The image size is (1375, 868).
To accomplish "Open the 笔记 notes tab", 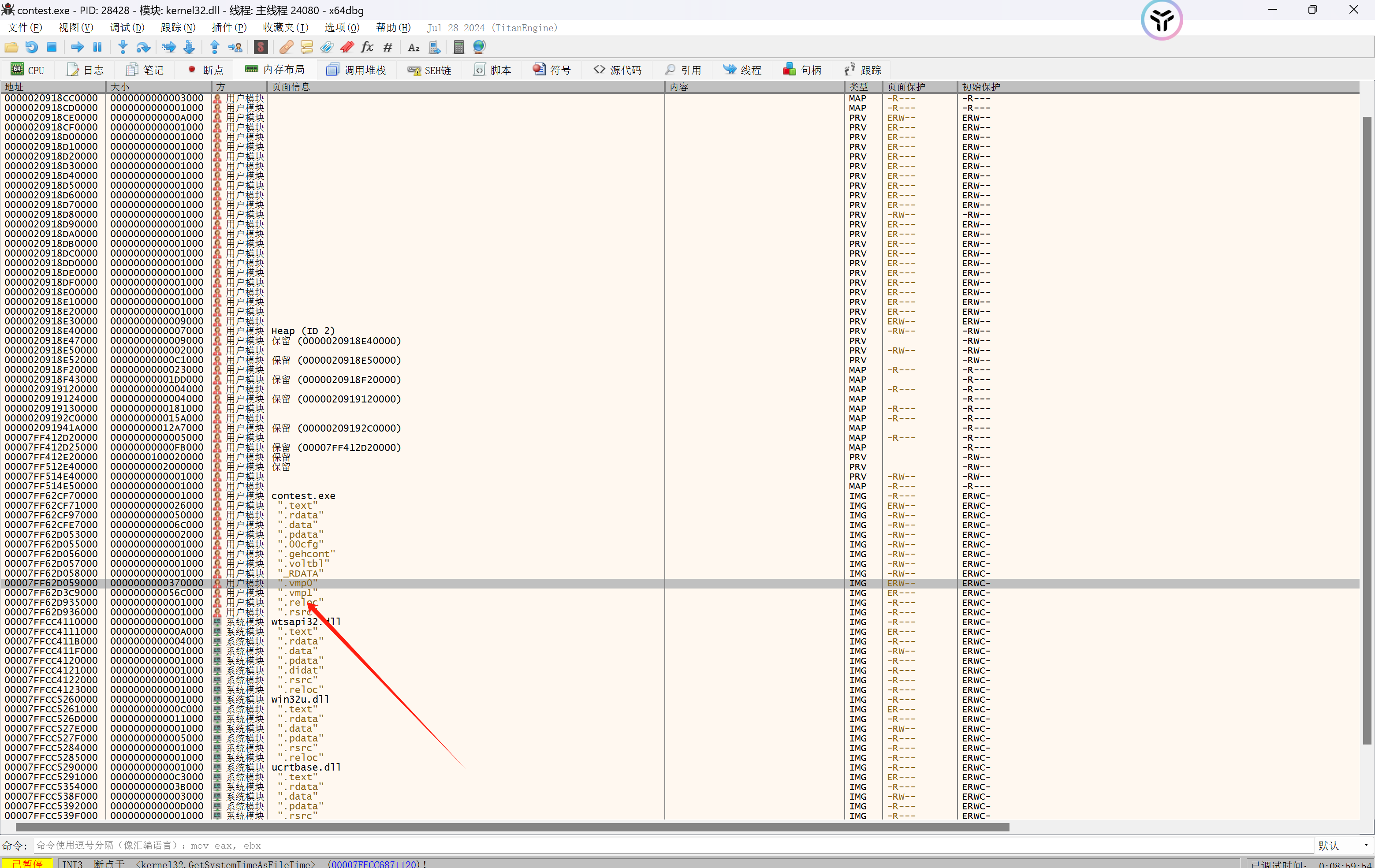I will pos(145,70).
